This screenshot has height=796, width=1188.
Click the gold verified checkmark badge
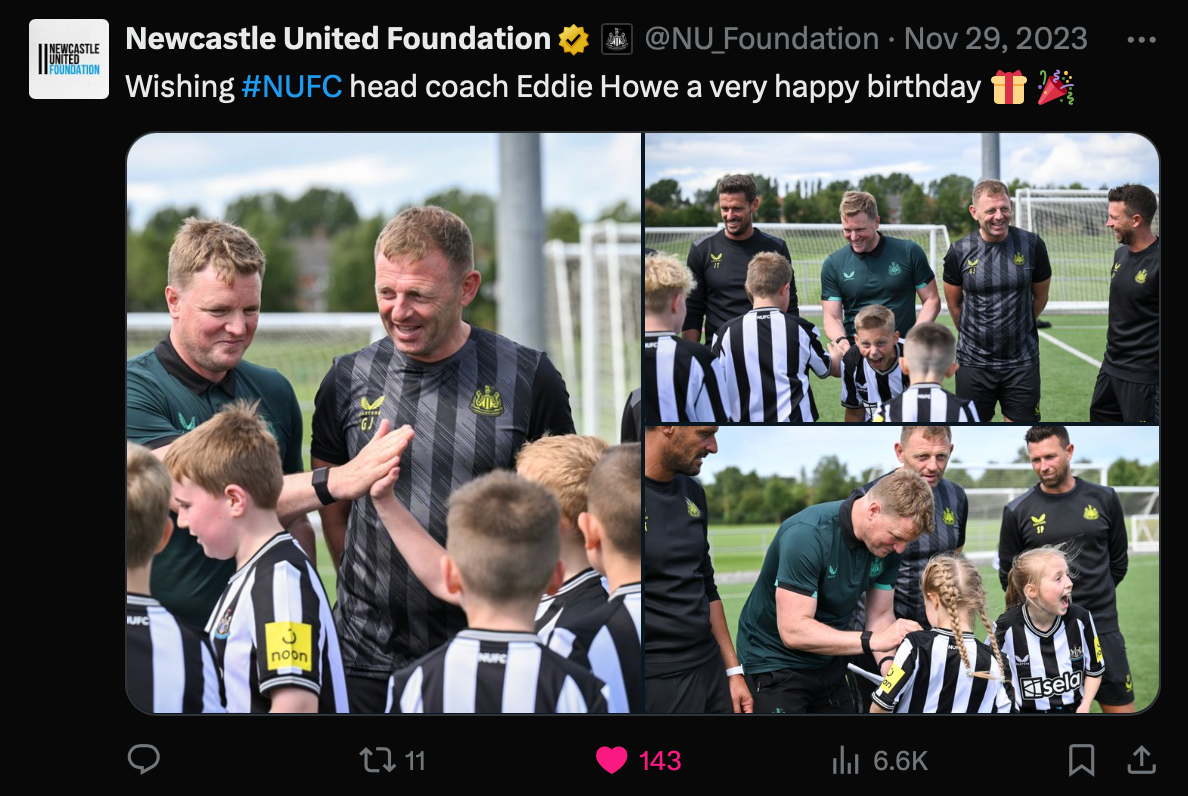pyautogui.click(x=574, y=39)
